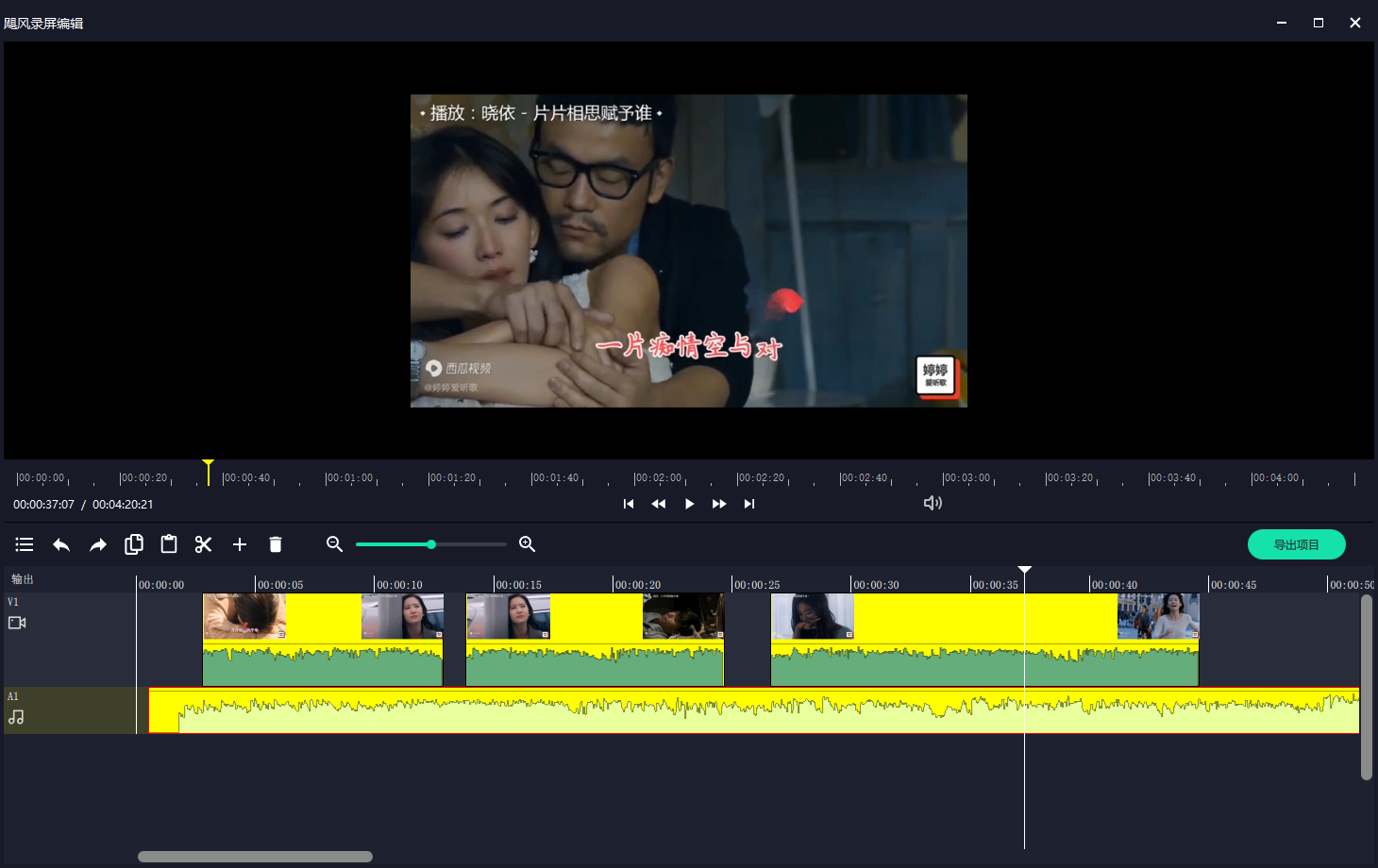Screen dimensions: 1378x868
Task: Copy the selected clip
Action: (134, 544)
